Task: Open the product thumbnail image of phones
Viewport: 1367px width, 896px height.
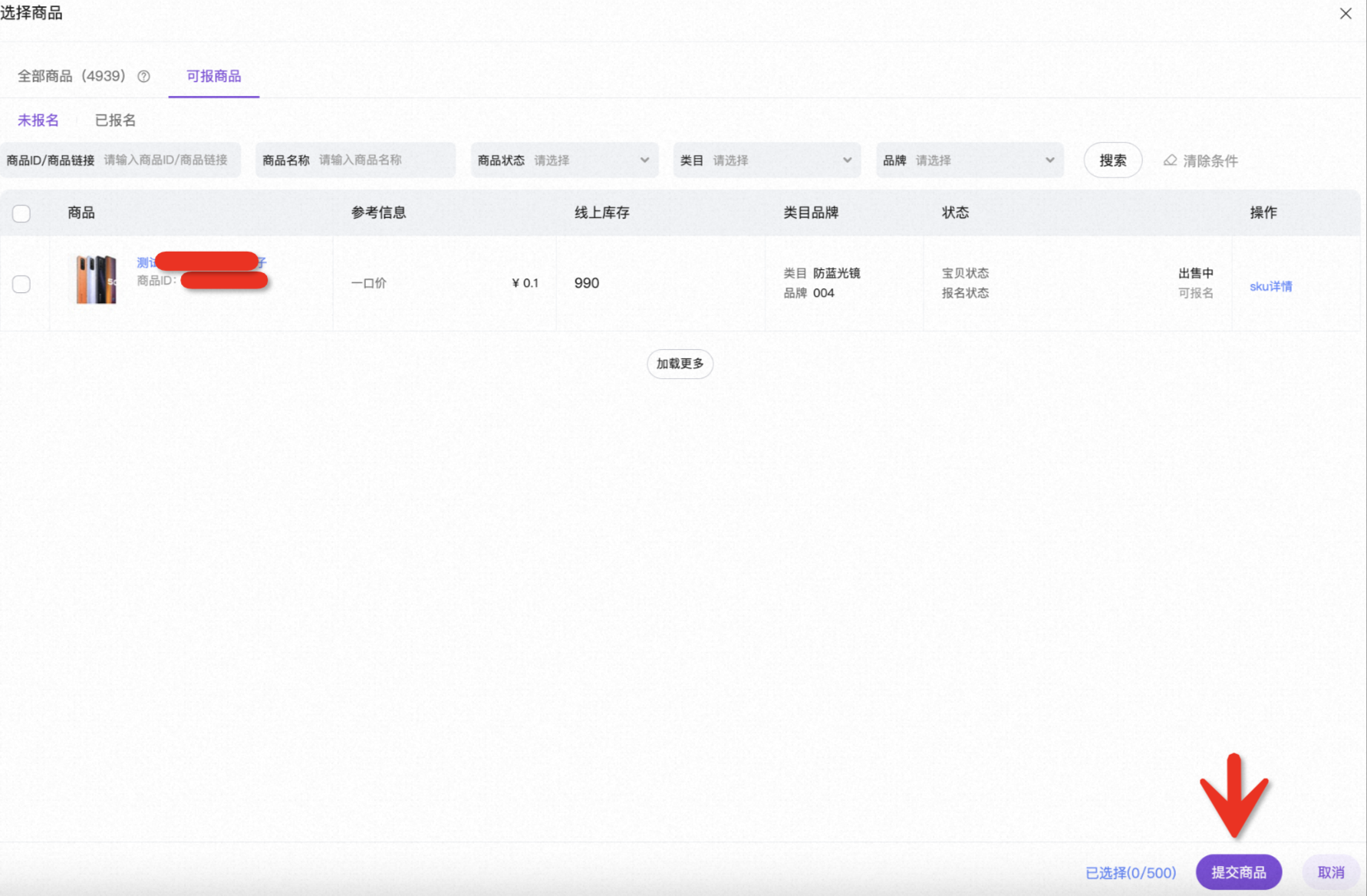Action: [97, 279]
